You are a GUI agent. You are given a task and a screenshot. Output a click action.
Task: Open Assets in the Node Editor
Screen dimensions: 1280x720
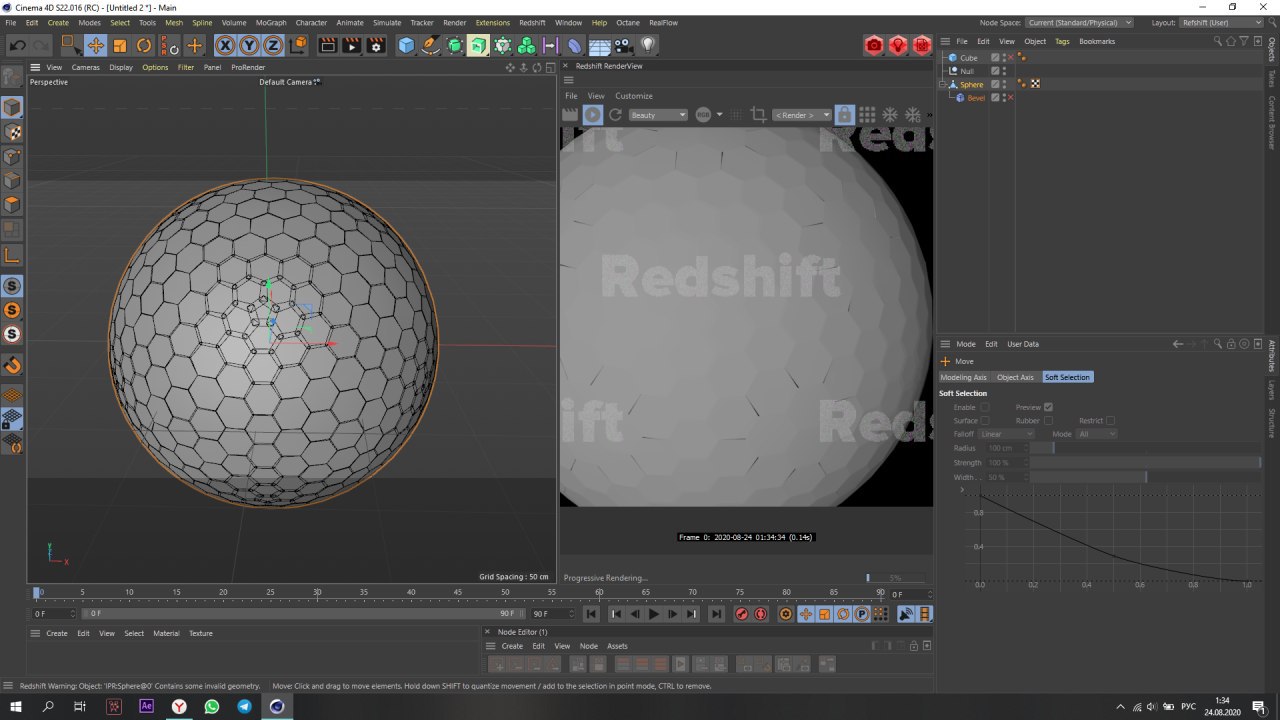[x=617, y=646]
